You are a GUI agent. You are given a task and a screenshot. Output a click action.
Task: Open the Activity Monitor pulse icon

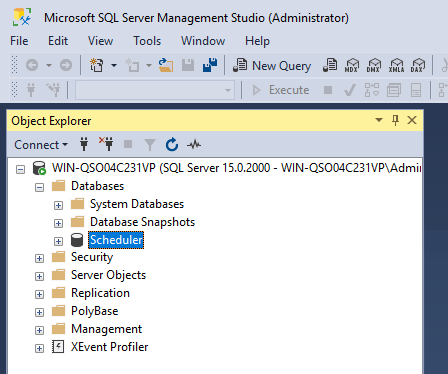coord(194,145)
